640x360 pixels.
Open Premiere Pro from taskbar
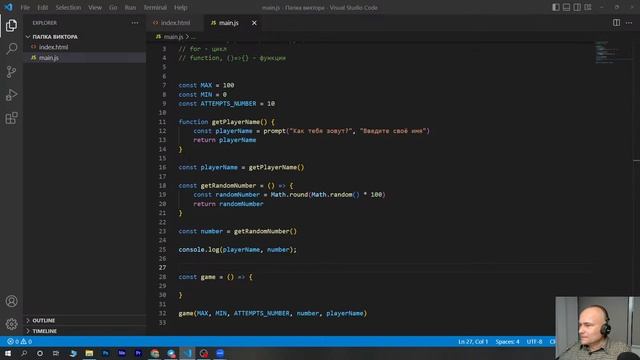tap(138, 353)
